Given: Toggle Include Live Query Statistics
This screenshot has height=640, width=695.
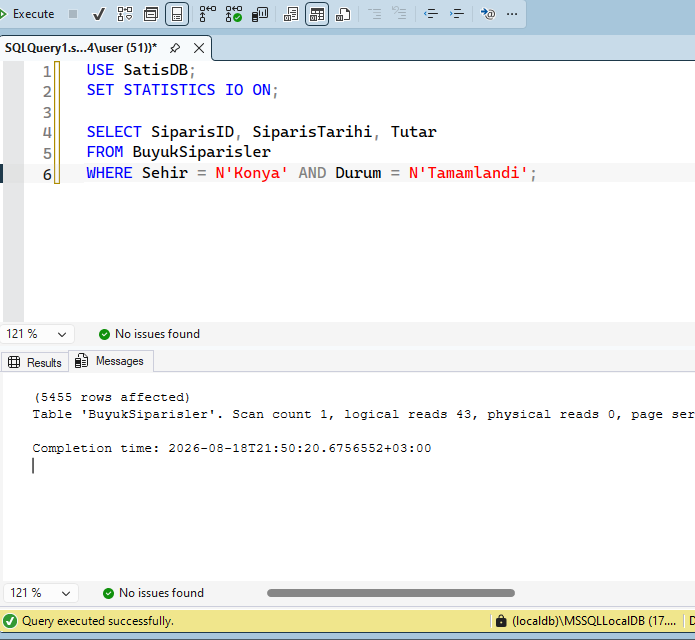Looking at the screenshot, I should click(234, 14).
